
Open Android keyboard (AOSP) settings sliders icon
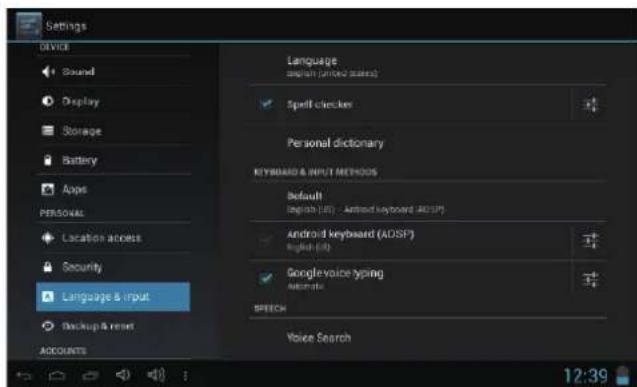click(590, 240)
